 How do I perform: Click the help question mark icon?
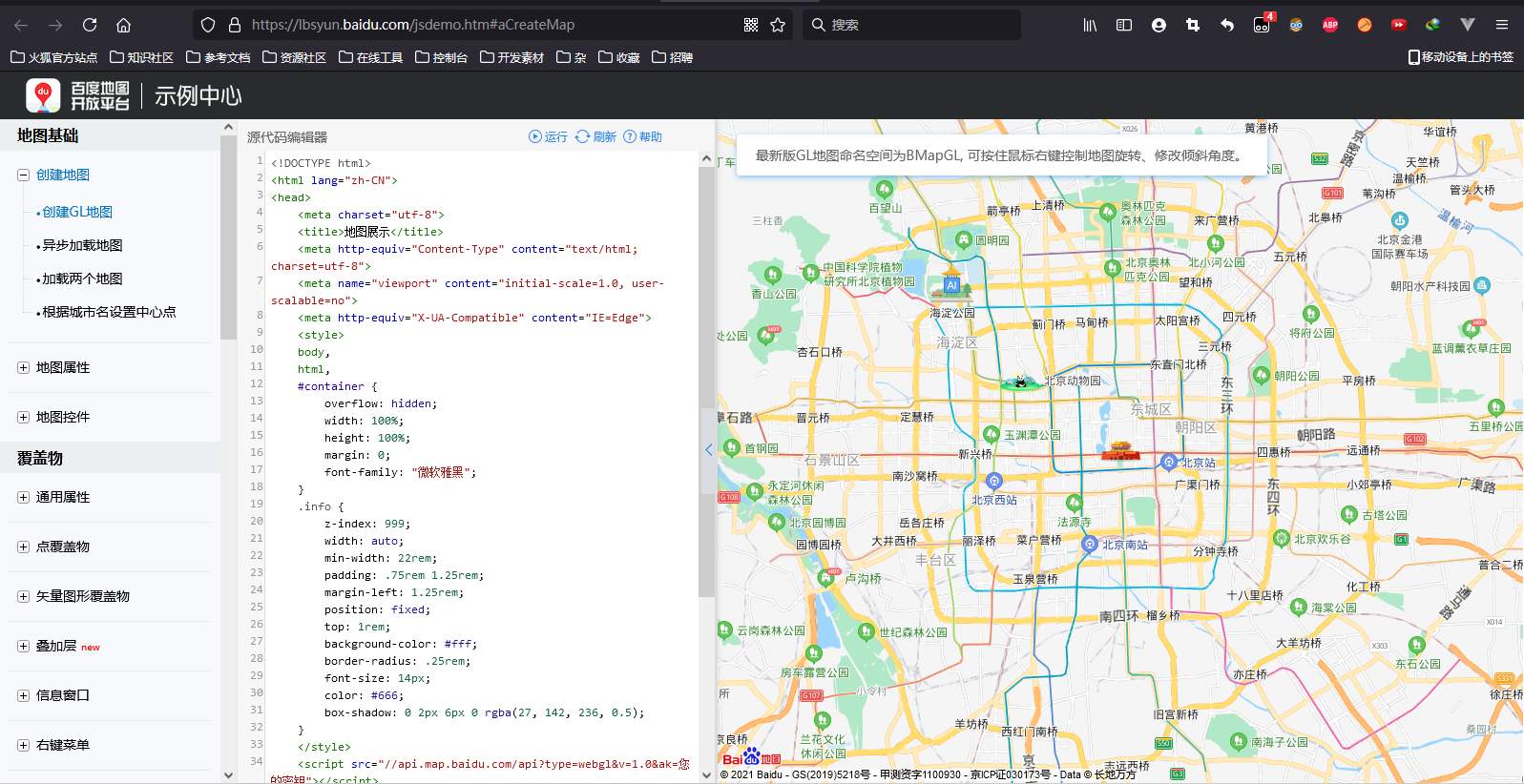coord(630,136)
